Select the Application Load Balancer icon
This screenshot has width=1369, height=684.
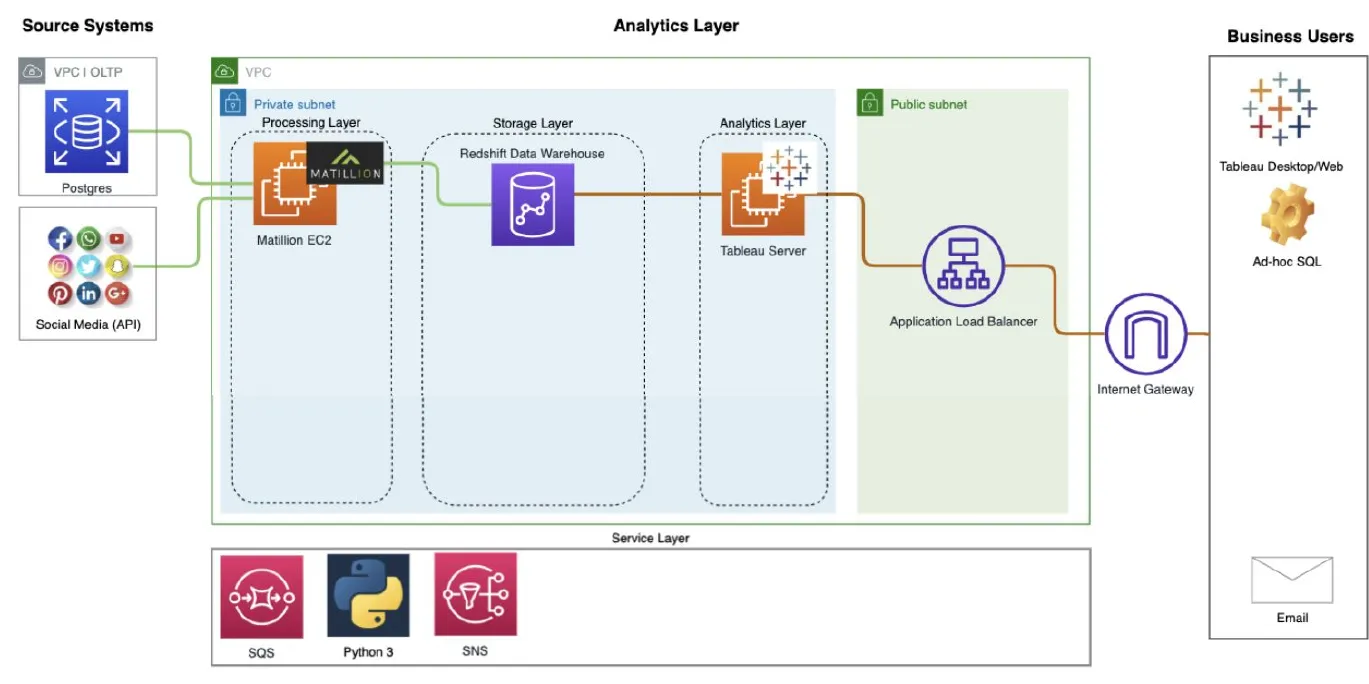click(x=963, y=266)
